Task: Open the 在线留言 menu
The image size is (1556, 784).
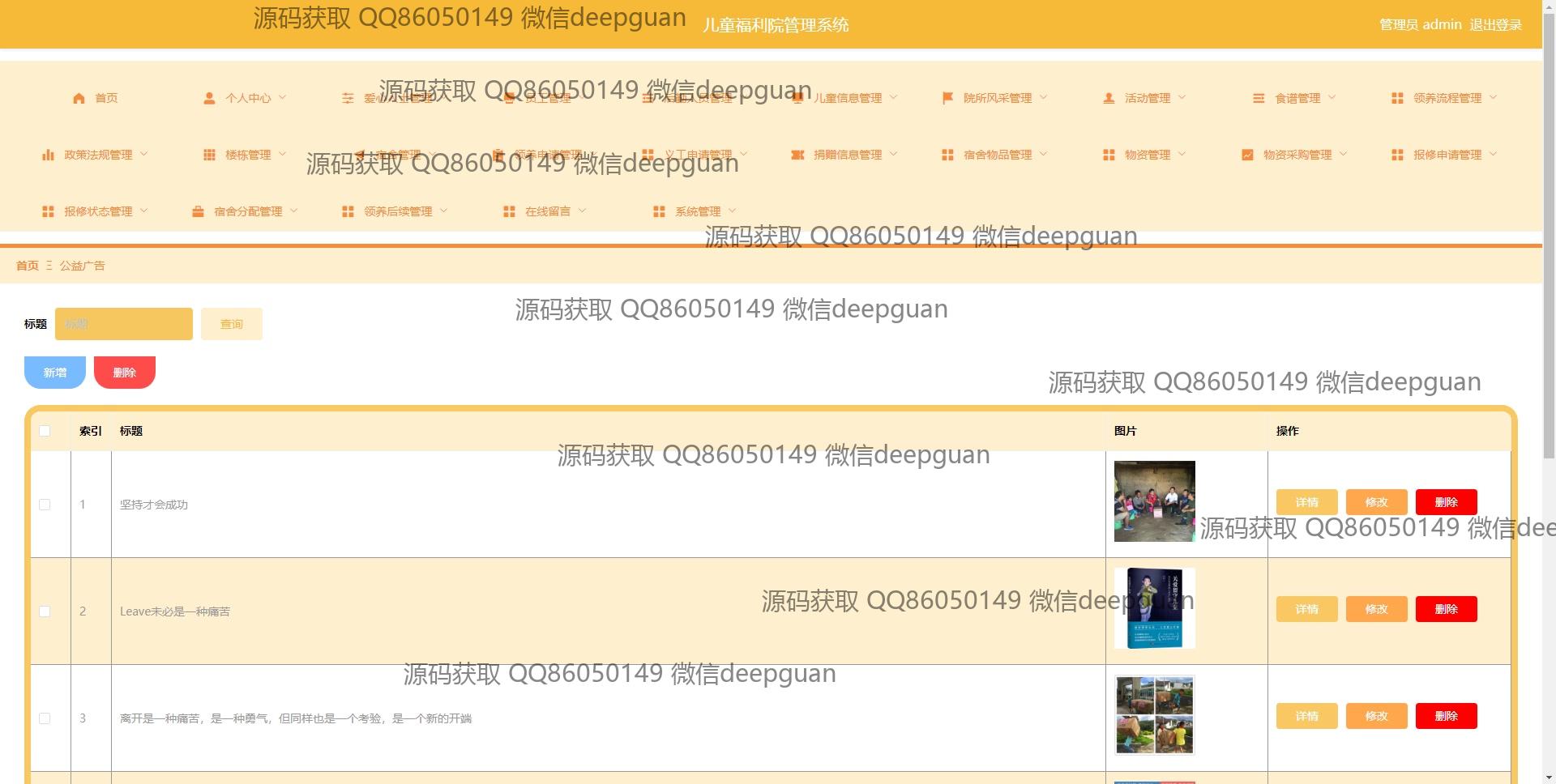Action: coord(547,211)
